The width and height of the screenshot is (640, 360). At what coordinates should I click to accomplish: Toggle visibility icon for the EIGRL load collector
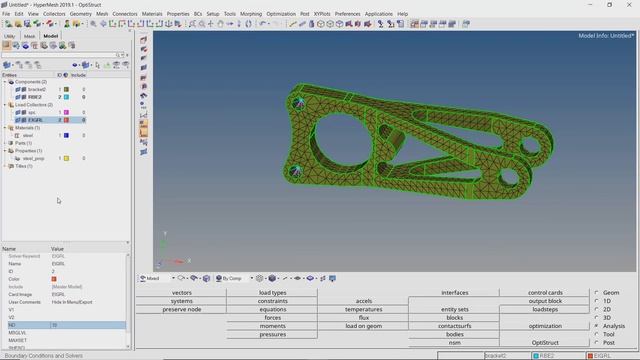pos(18,120)
